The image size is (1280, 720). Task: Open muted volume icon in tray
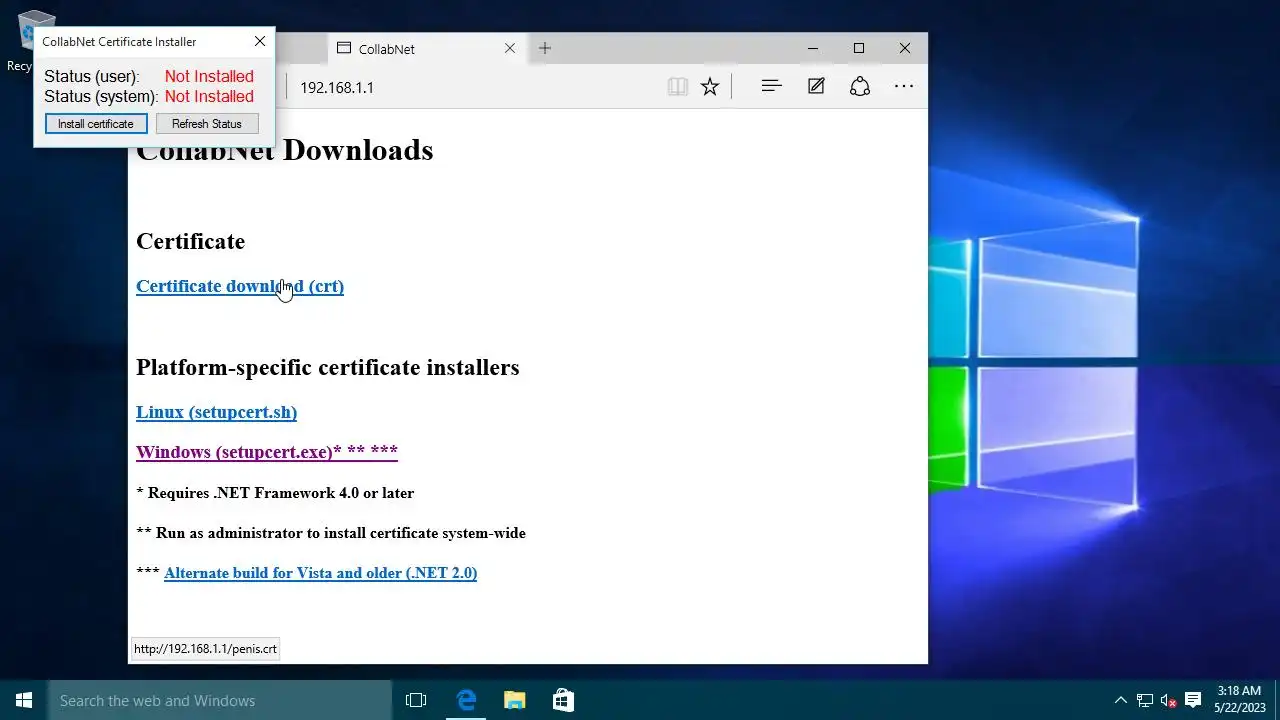pyautogui.click(x=1168, y=700)
